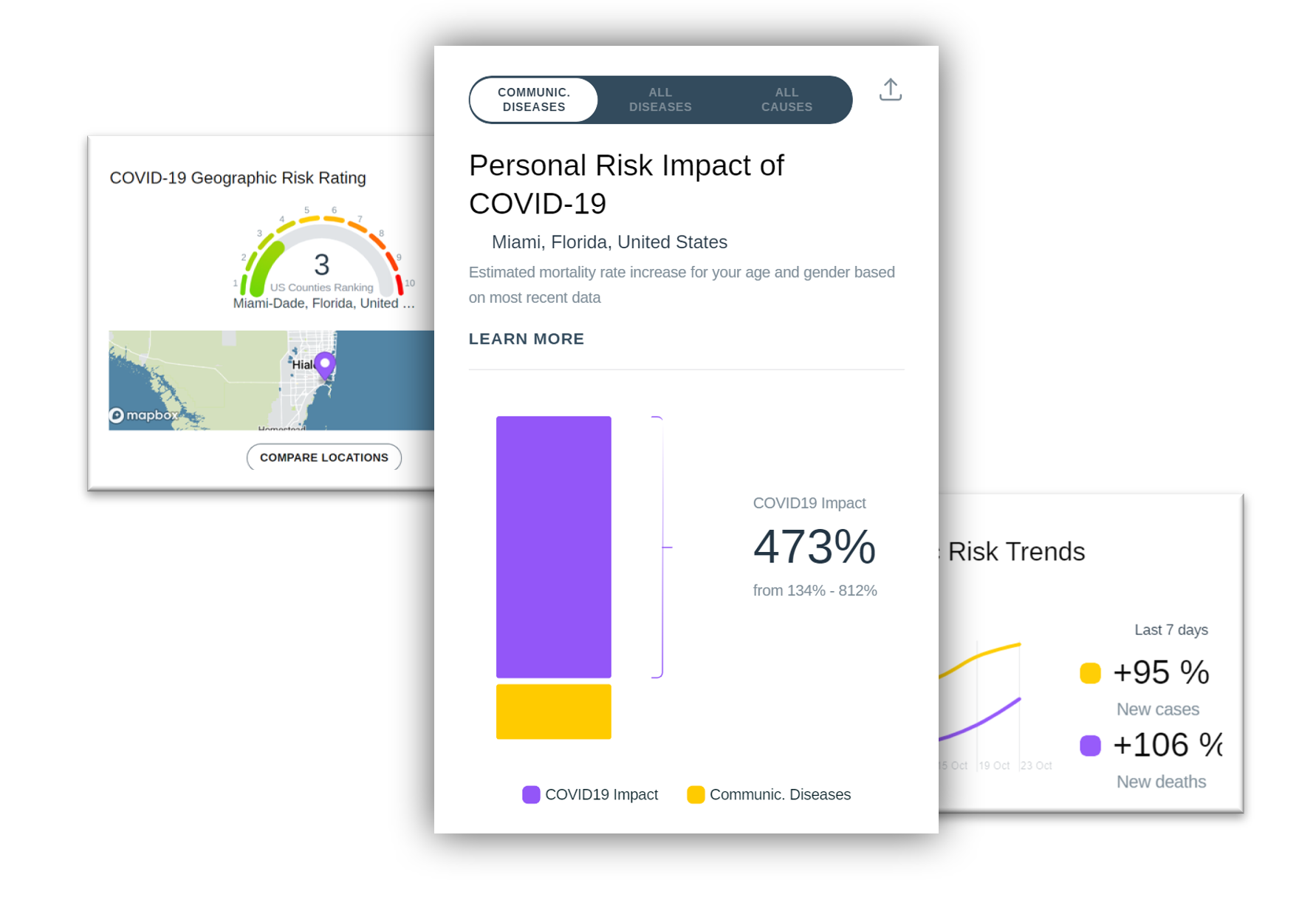This screenshot has height=914, width=1316.
Task: Click the yellow Communic. Diseases legend swatch
Action: point(695,794)
